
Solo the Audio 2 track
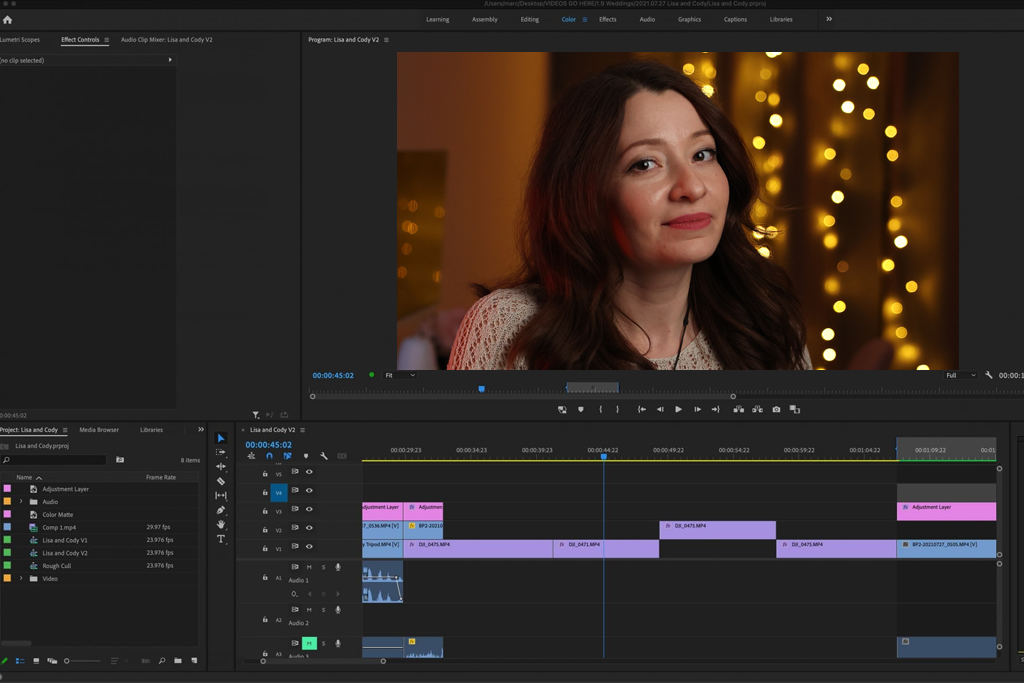[323, 610]
